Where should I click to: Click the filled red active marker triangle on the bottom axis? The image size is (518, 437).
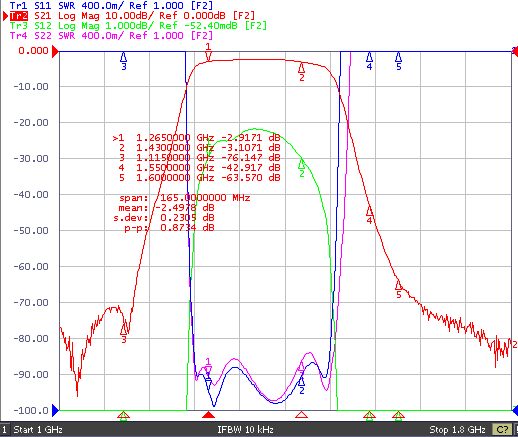(x=208, y=415)
